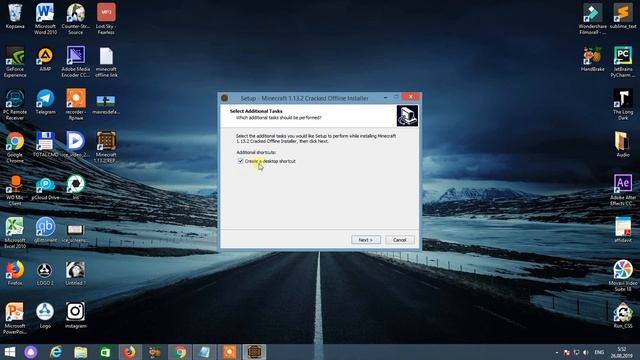This screenshot has height=360, width=640.
Task: Open Microsoft PowerPoint desktop shortcut
Action: (x=15, y=318)
